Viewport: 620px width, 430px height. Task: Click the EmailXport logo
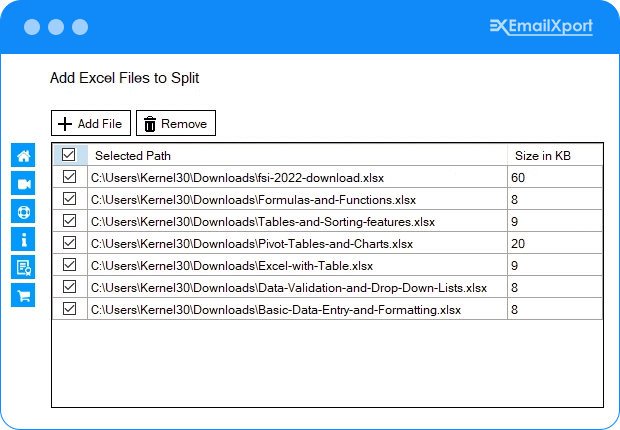coord(541,27)
